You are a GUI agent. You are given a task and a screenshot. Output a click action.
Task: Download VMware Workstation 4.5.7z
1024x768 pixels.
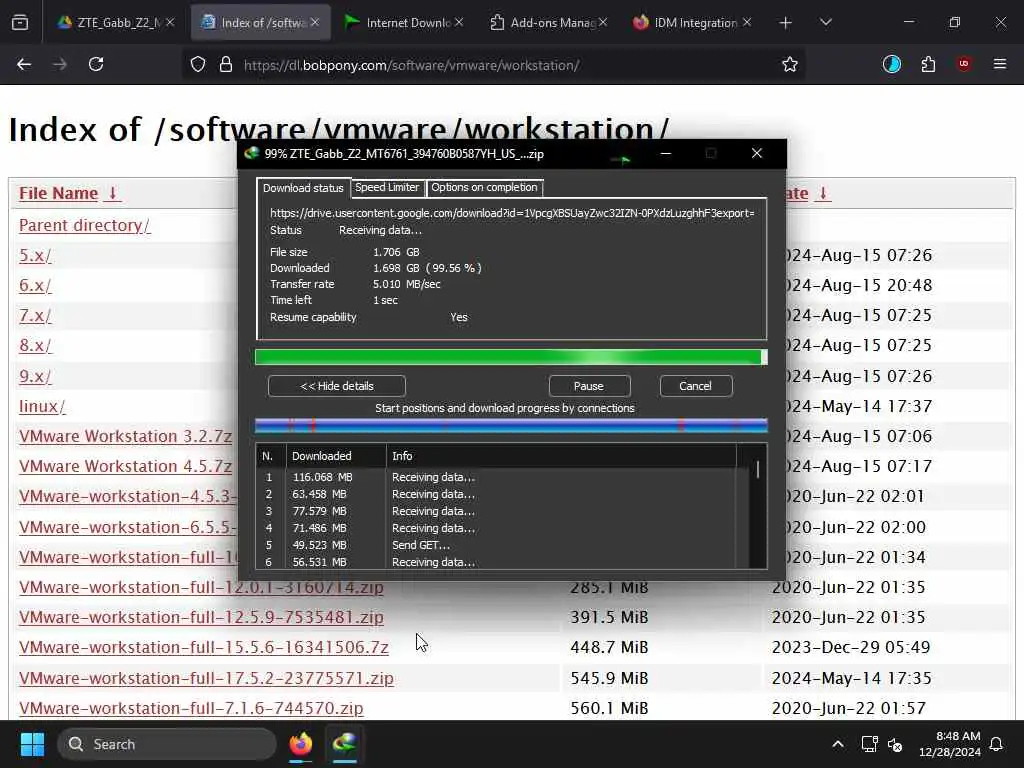[125, 466]
